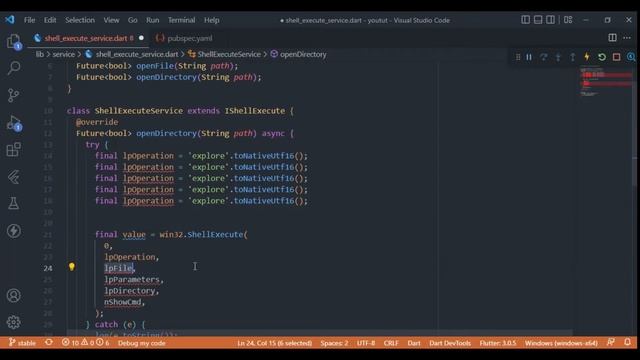The image size is (640, 360).
Task: Click the selected lpFile text on line 24
Action: [118, 268]
